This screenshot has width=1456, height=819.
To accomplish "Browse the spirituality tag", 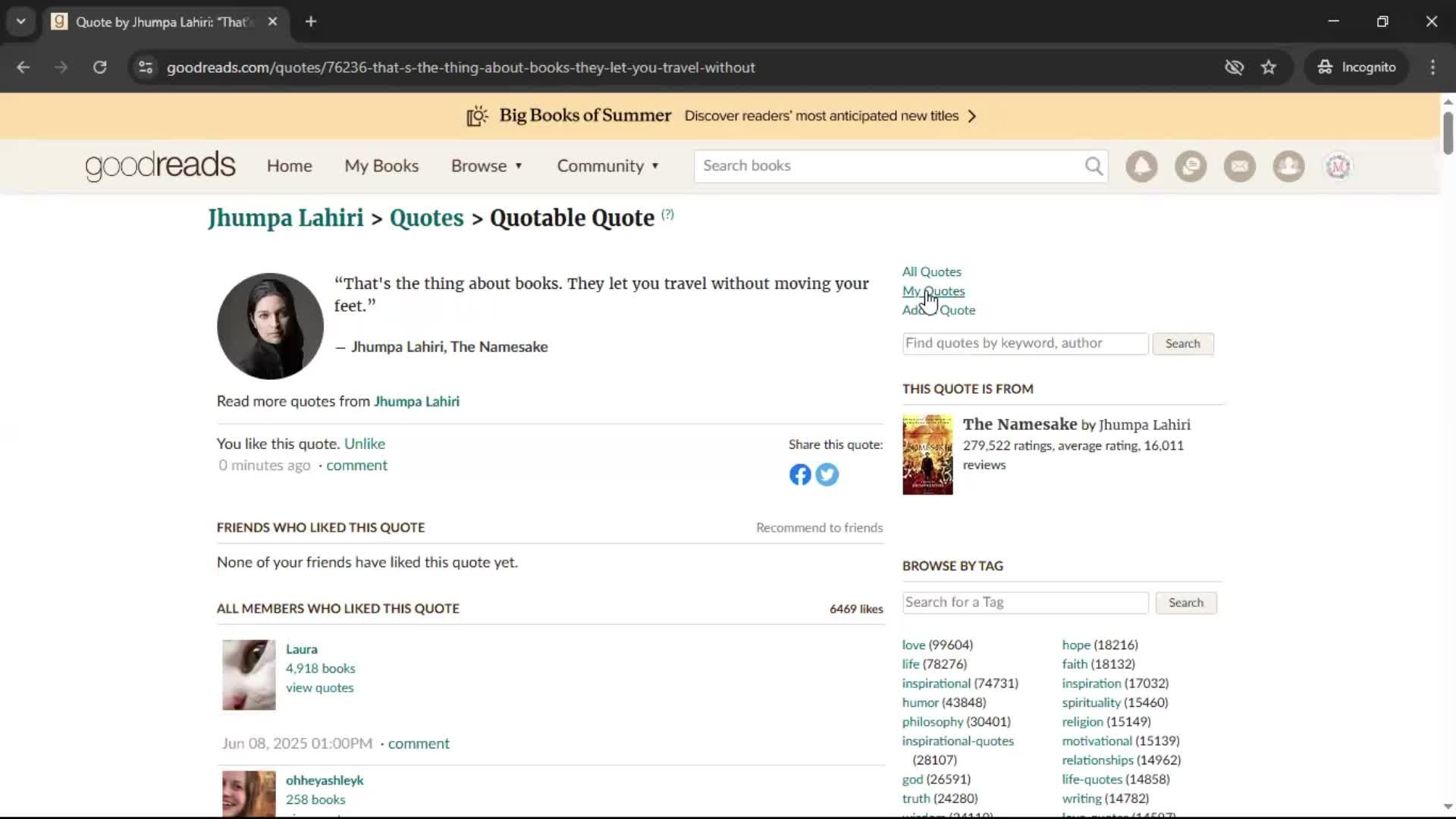I will point(1091,703).
